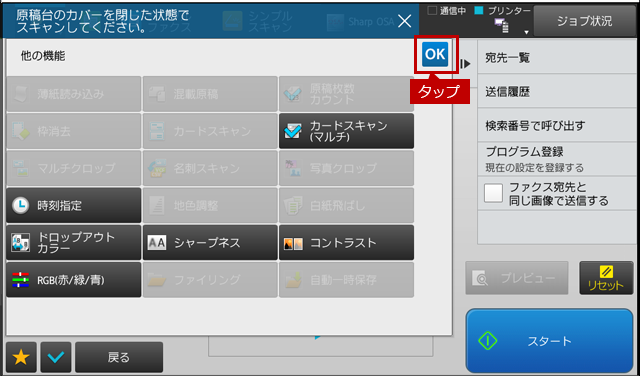This screenshot has height=376, width=640.
Task: Click the printer device icon
Action: tap(502, 26)
